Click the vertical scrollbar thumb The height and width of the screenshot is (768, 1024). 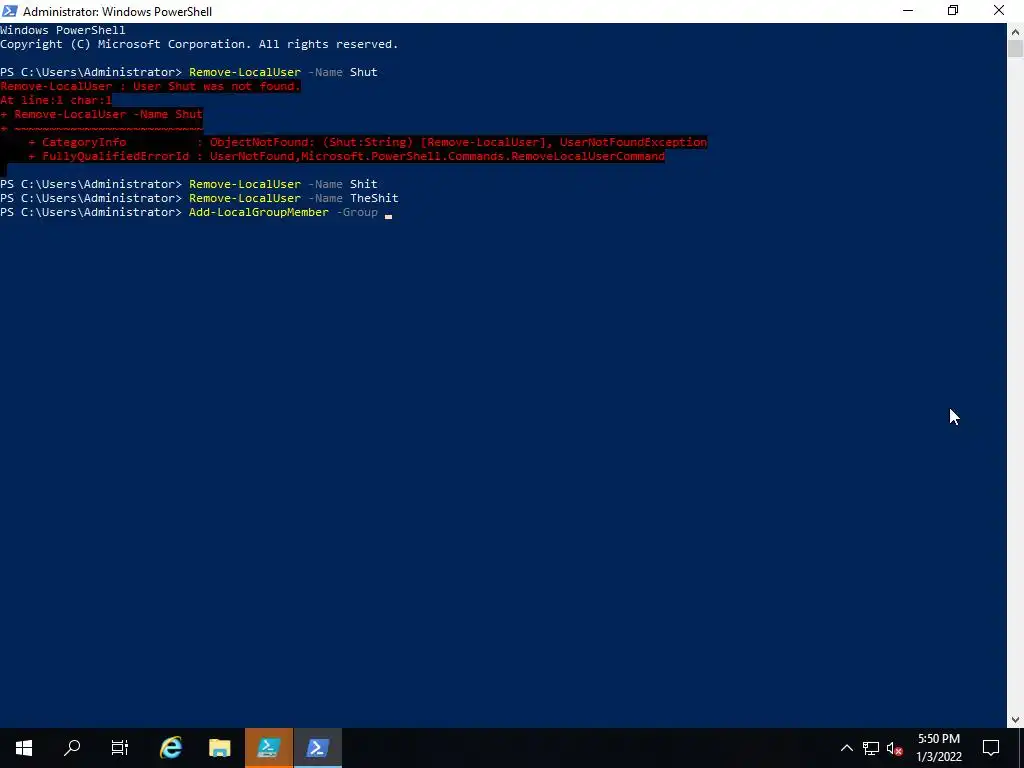coord(1016,48)
